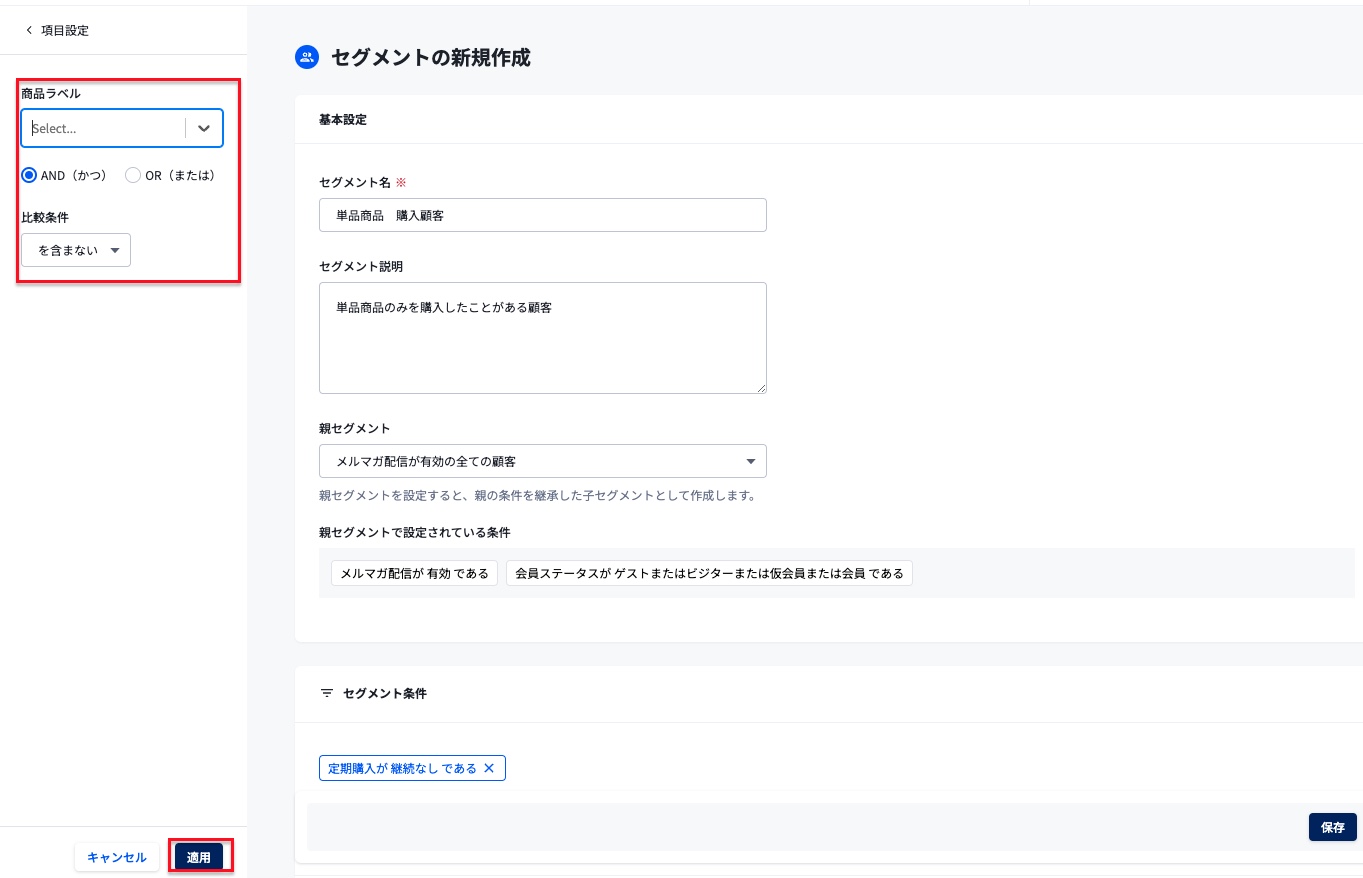Click the キャンセル link

pyautogui.click(x=117, y=857)
